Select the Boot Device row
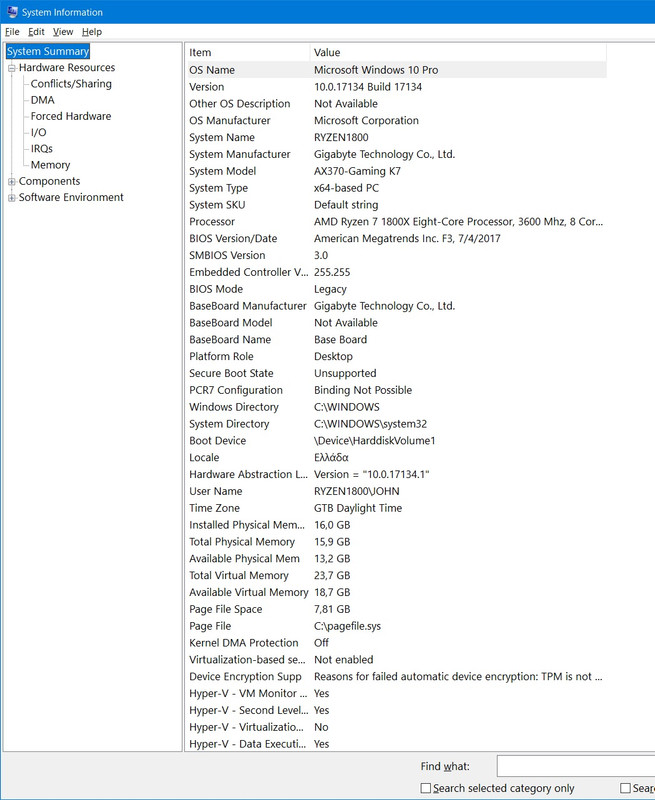Image resolution: width=655 pixels, height=800 pixels. (397, 440)
